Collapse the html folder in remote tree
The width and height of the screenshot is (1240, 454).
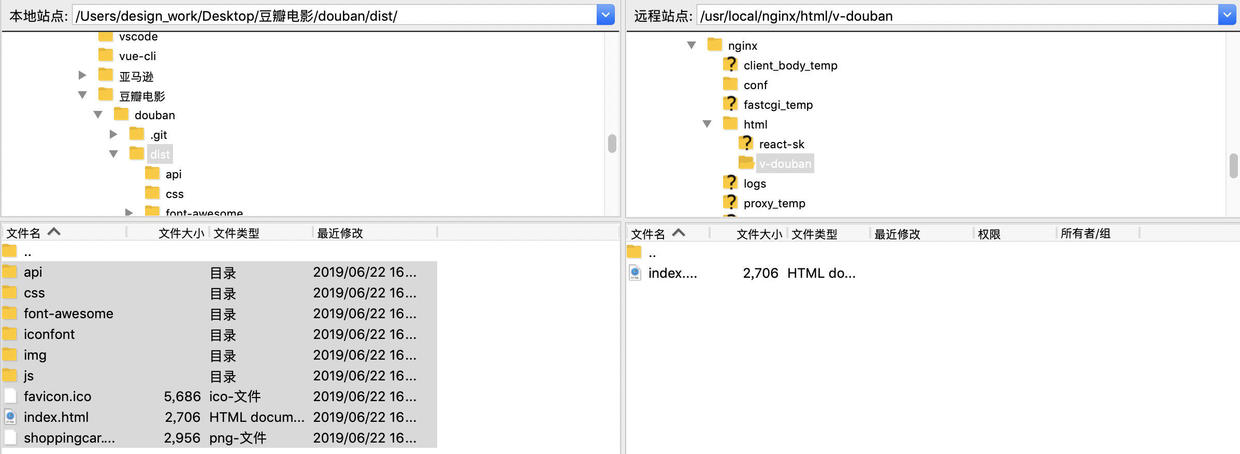coord(707,124)
